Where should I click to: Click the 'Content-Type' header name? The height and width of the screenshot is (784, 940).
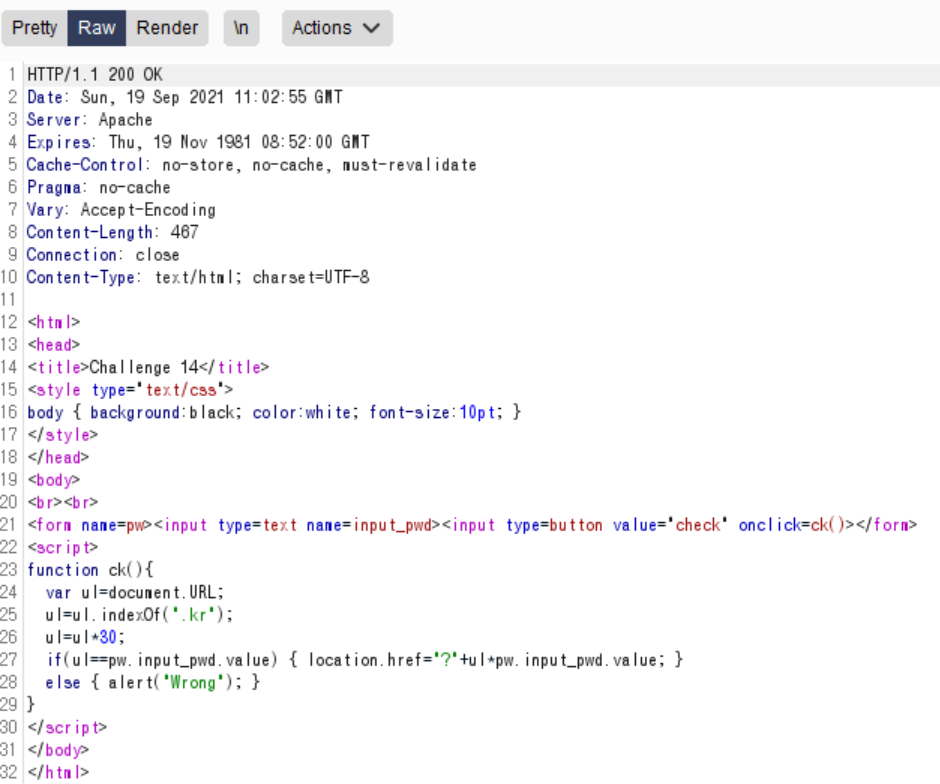(80, 278)
